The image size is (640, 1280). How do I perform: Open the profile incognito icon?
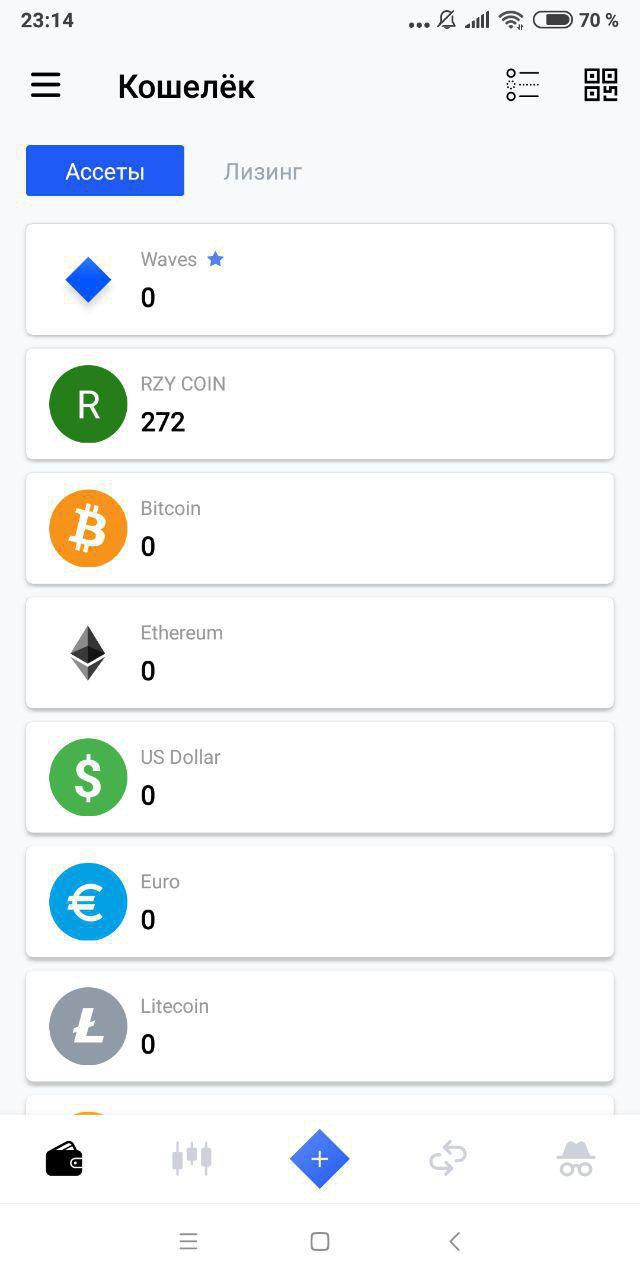[x=576, y=1159]
